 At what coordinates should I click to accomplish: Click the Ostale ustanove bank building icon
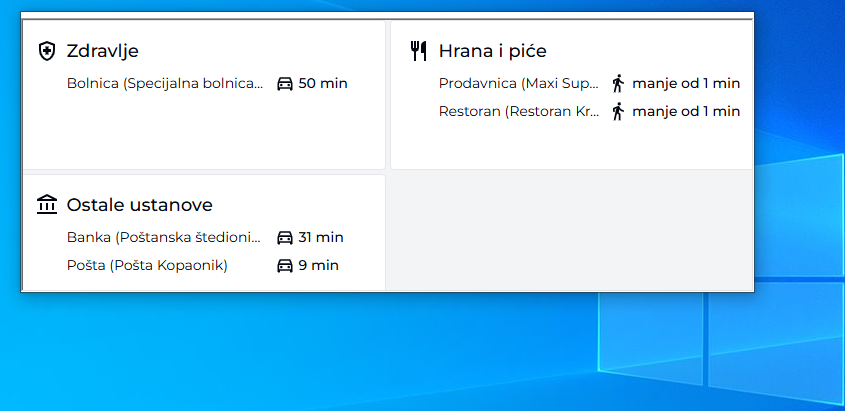pos(47,205)
